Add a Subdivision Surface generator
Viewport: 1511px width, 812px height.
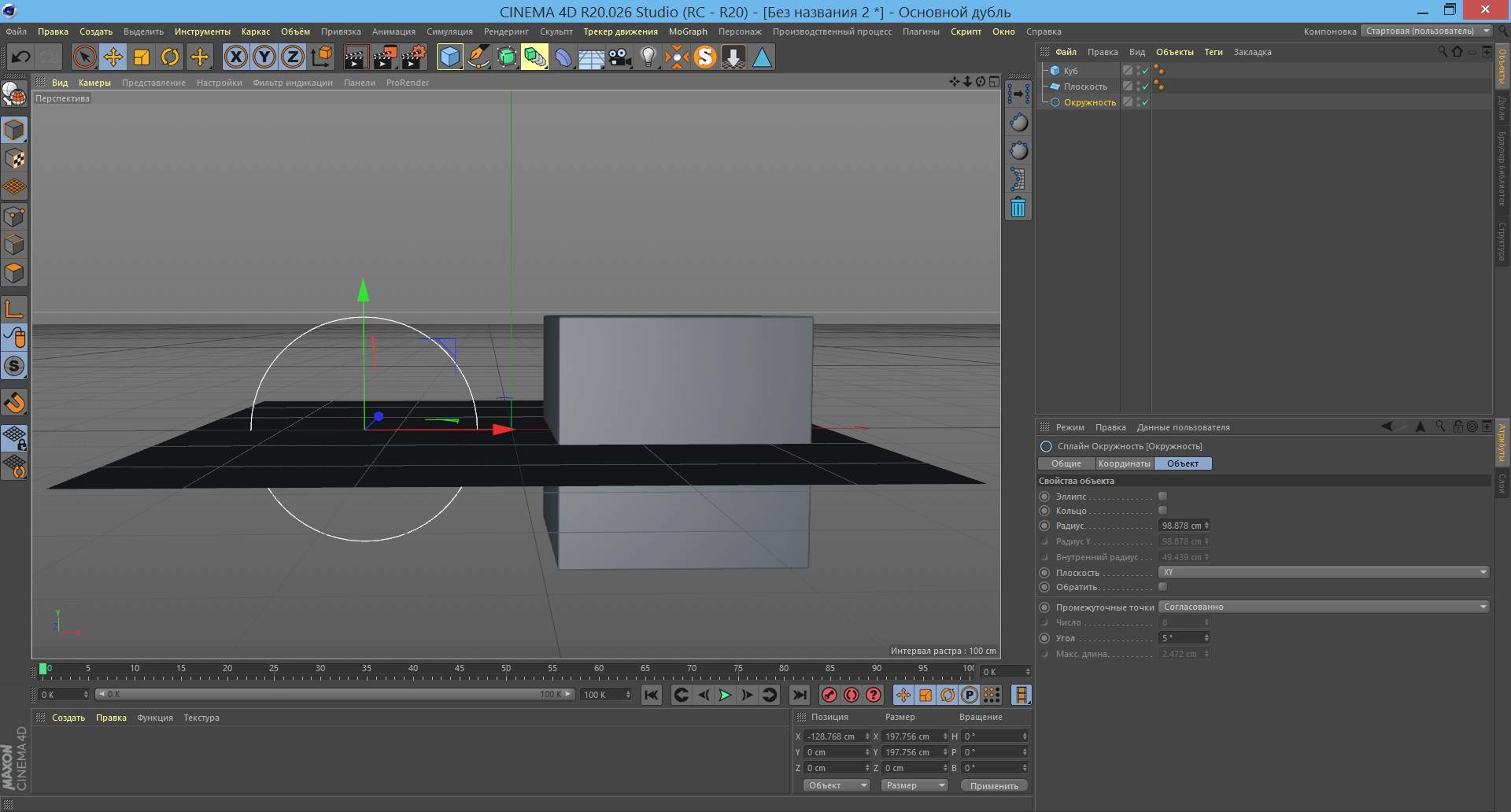click(x=507, y=57)
